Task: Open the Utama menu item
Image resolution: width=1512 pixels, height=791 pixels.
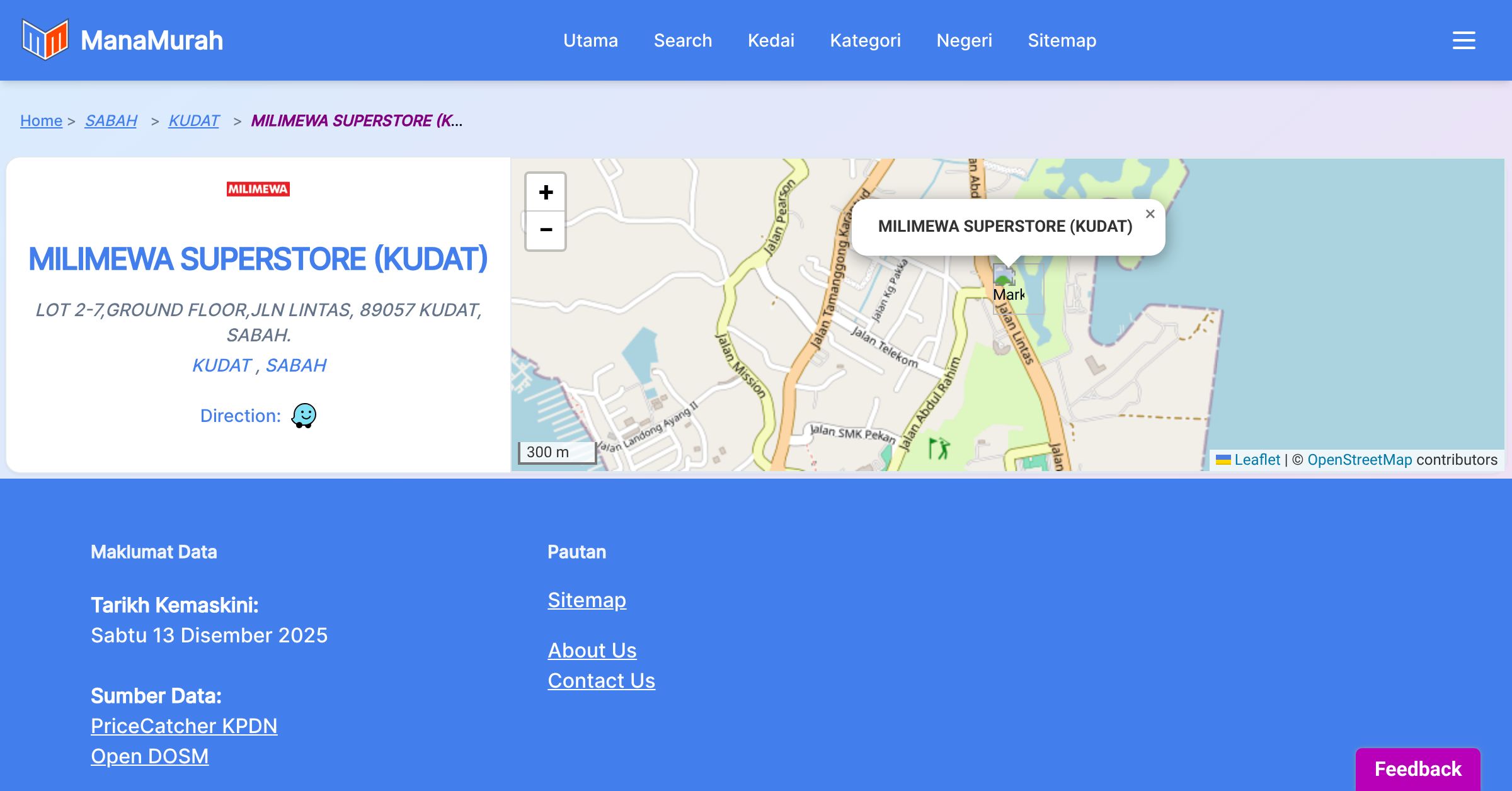Action: tap(590, 40)
